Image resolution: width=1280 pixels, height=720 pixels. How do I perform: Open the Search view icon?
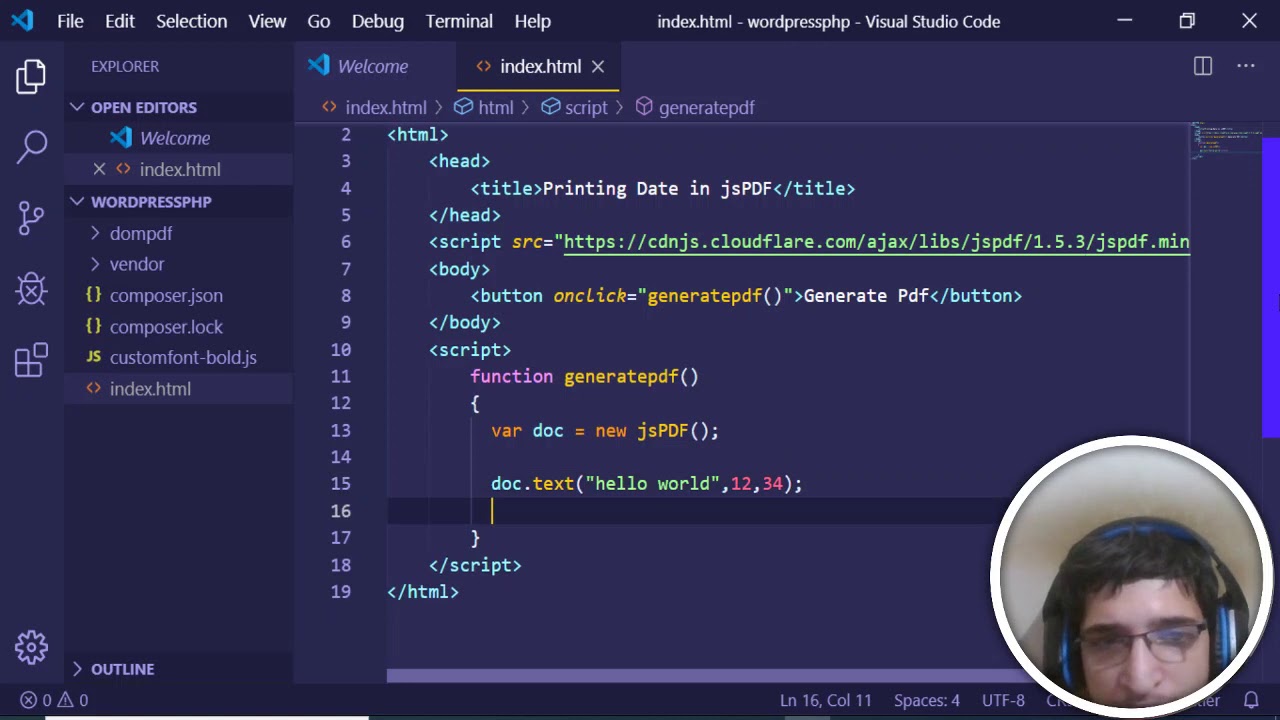point(31,146)
